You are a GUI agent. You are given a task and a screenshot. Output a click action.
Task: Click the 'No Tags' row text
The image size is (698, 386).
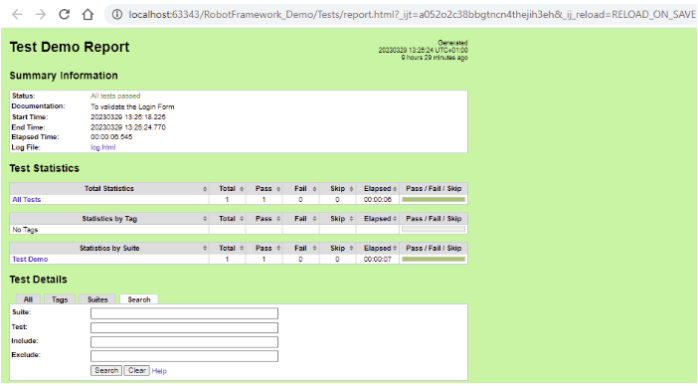(x=25, y=230)
